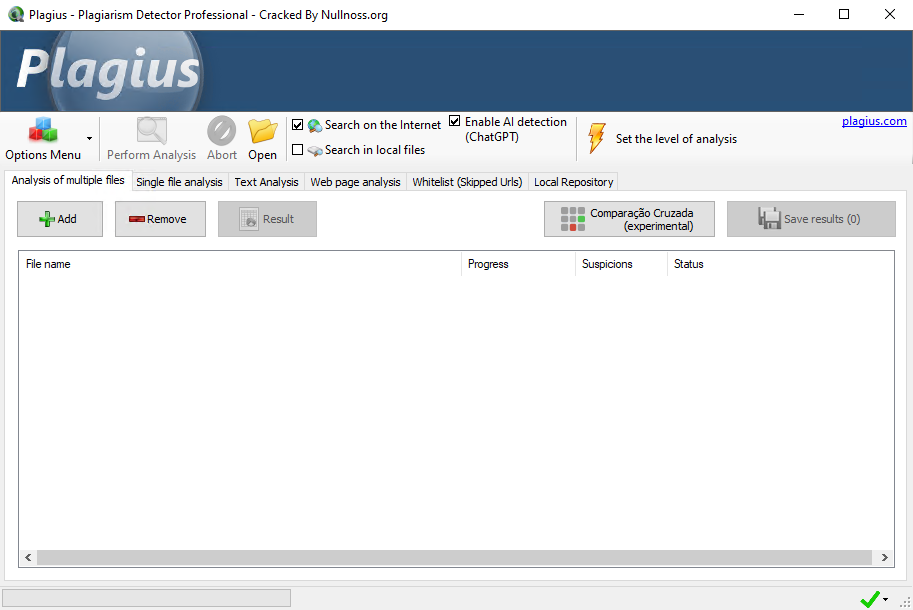Switch to Single file analysis tab
913x610 pixels.
(x=179, y=182)
